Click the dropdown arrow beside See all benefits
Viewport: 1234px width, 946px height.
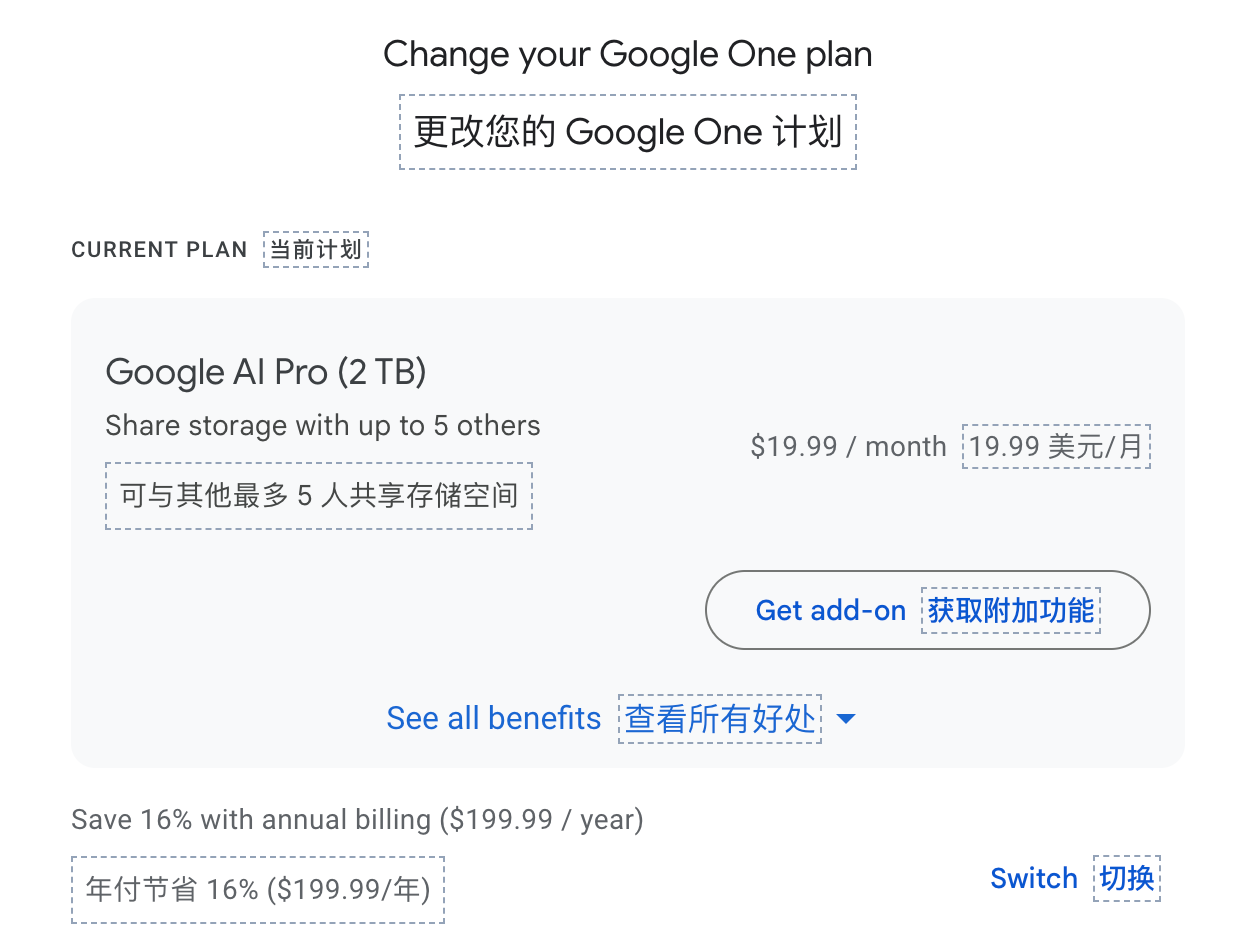click(846, 719)
